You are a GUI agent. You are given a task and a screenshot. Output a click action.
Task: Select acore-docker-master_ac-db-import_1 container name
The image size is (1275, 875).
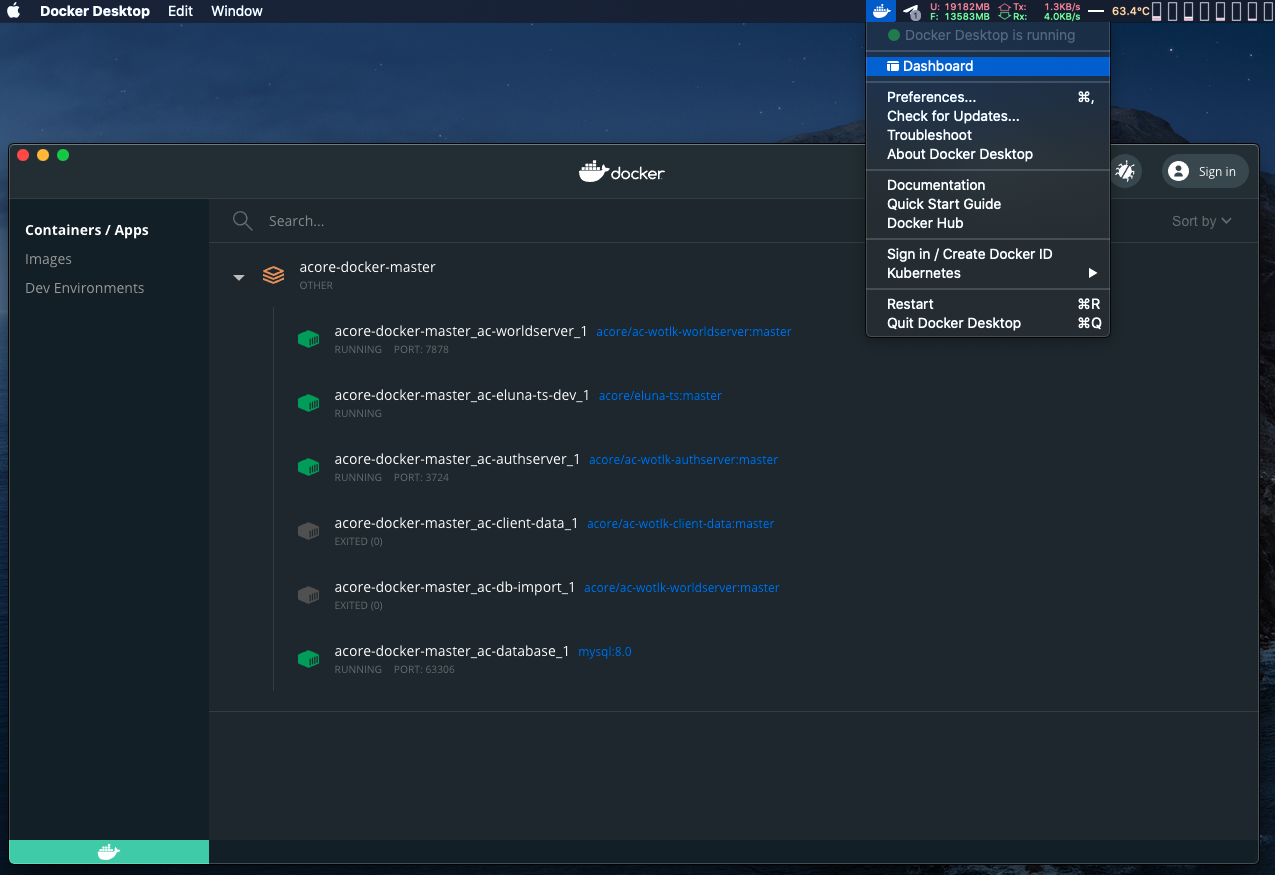coord(455,587)
